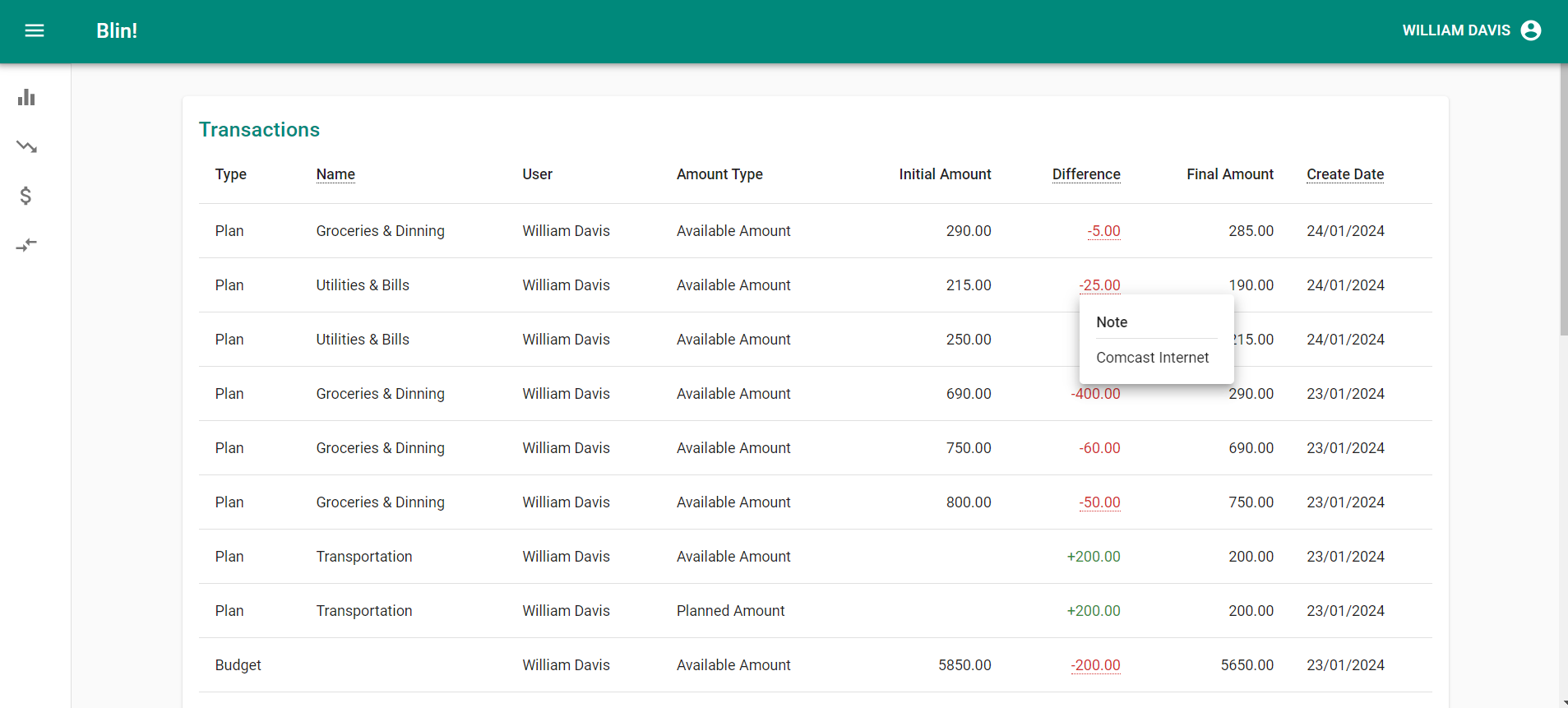Sort transactions by Create Date column

1345,174
